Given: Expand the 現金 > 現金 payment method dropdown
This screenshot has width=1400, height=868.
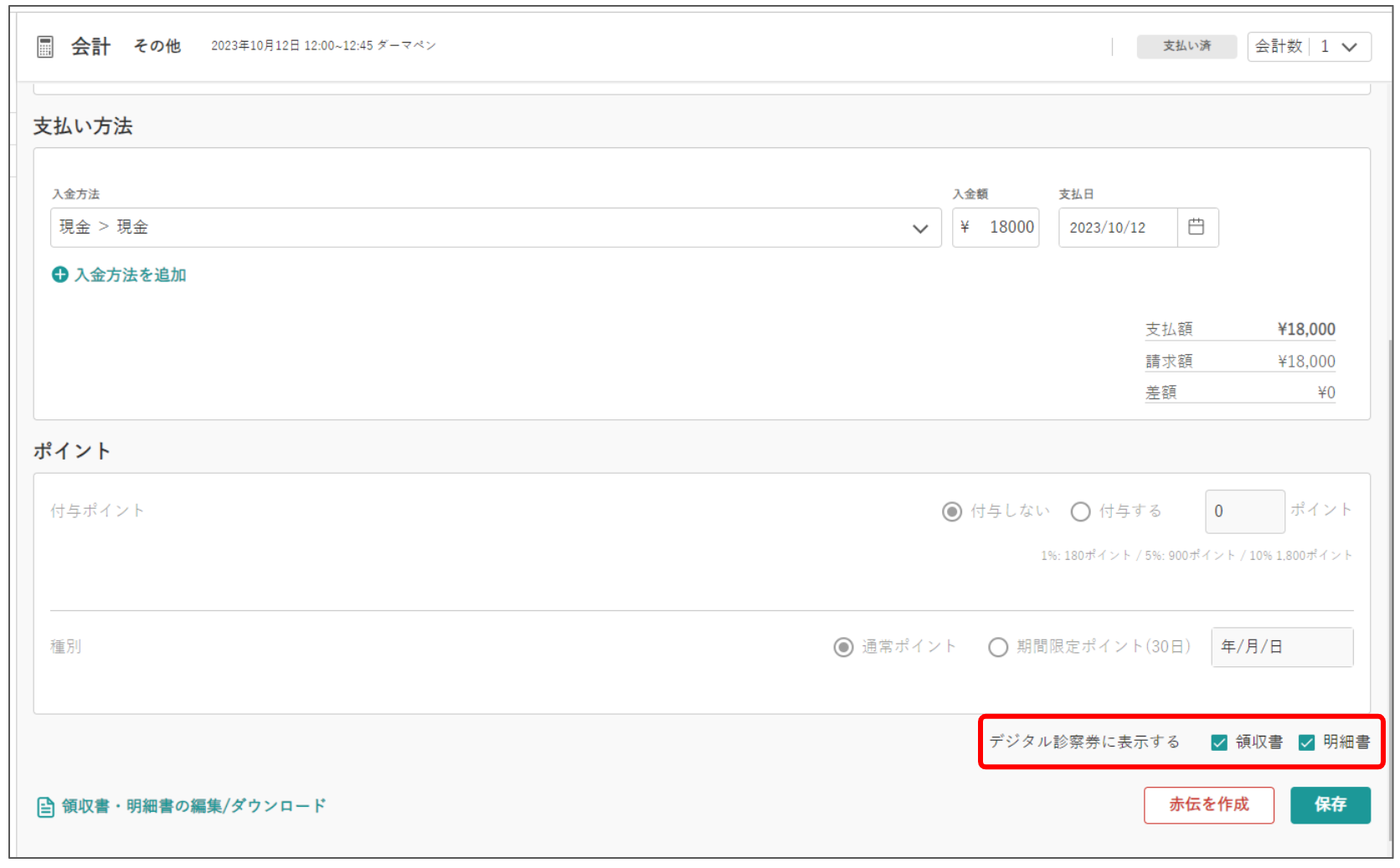Looking at the screenshot, I should click(496, 228).
